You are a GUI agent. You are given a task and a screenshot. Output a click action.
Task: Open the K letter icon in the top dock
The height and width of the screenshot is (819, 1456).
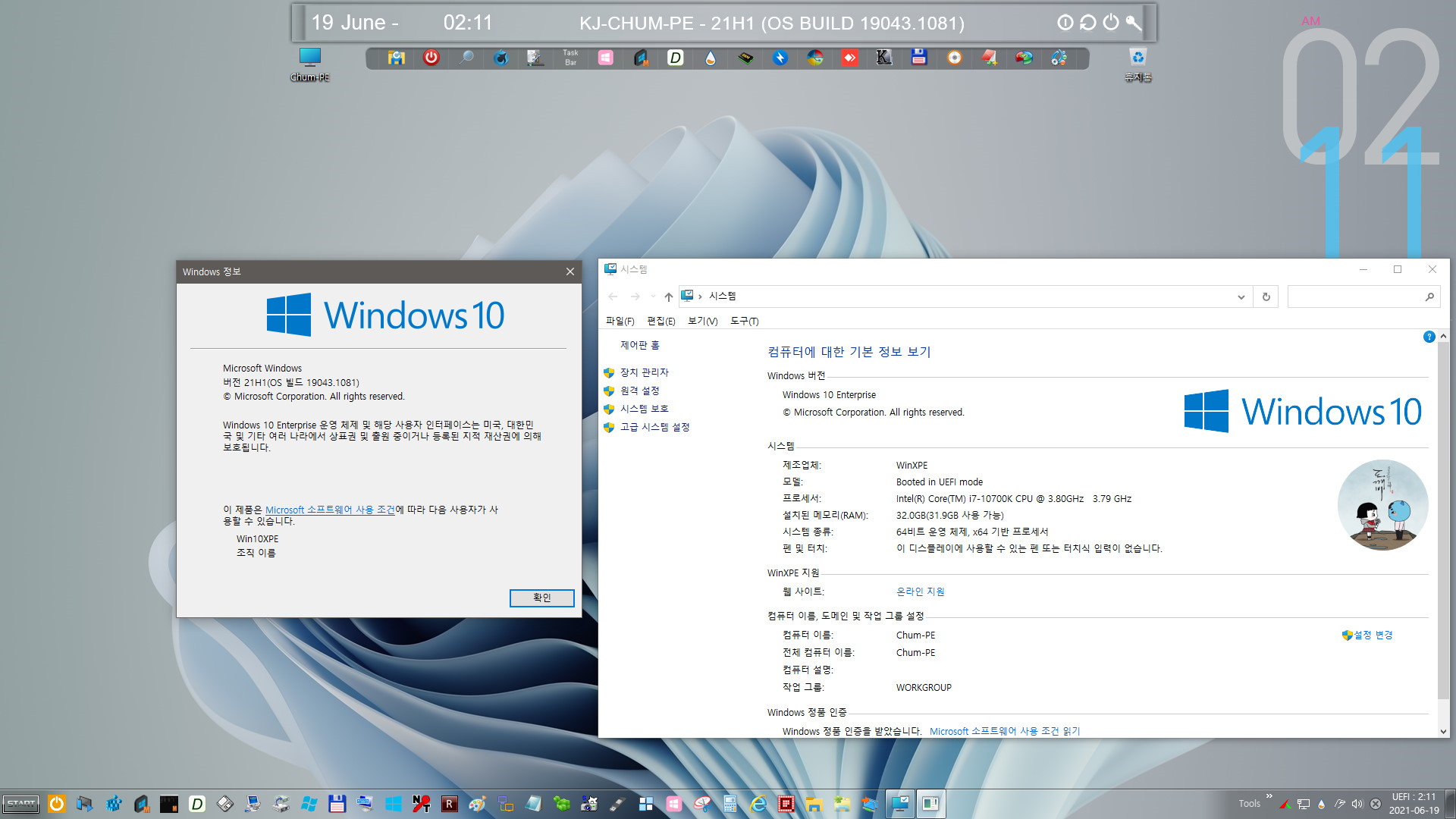pos(883,58)
